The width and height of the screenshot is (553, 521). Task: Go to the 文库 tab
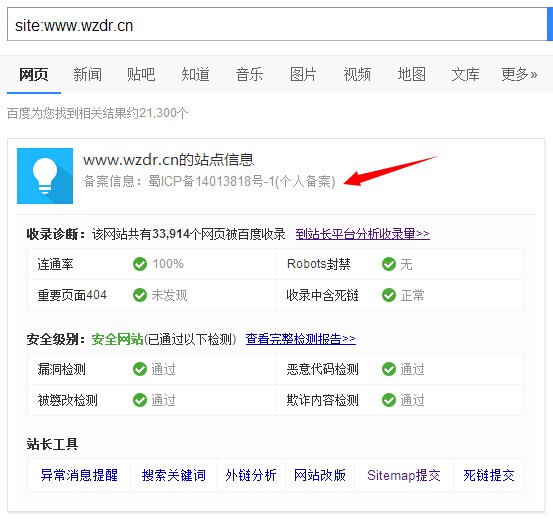pos(466,74)
